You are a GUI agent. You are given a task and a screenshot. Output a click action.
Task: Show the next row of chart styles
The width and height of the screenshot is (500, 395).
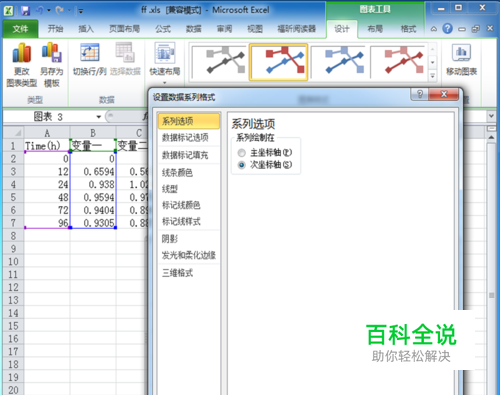432,62
